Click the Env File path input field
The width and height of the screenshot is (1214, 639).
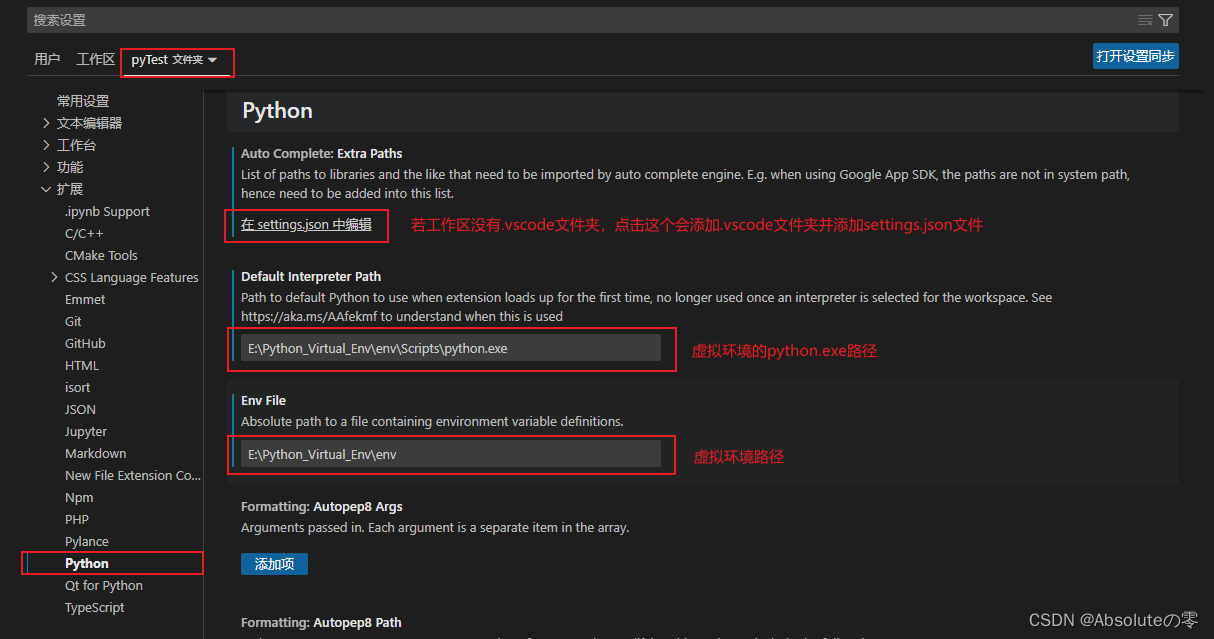tap(450, 455)
